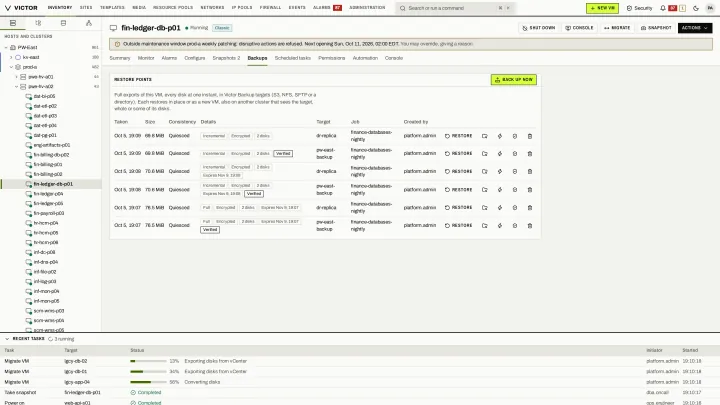The width and height of the screenshot is (720, 405).
Task: Click the lgcy-app-04 migration progress bar
Action: click(x=148, y=382)
